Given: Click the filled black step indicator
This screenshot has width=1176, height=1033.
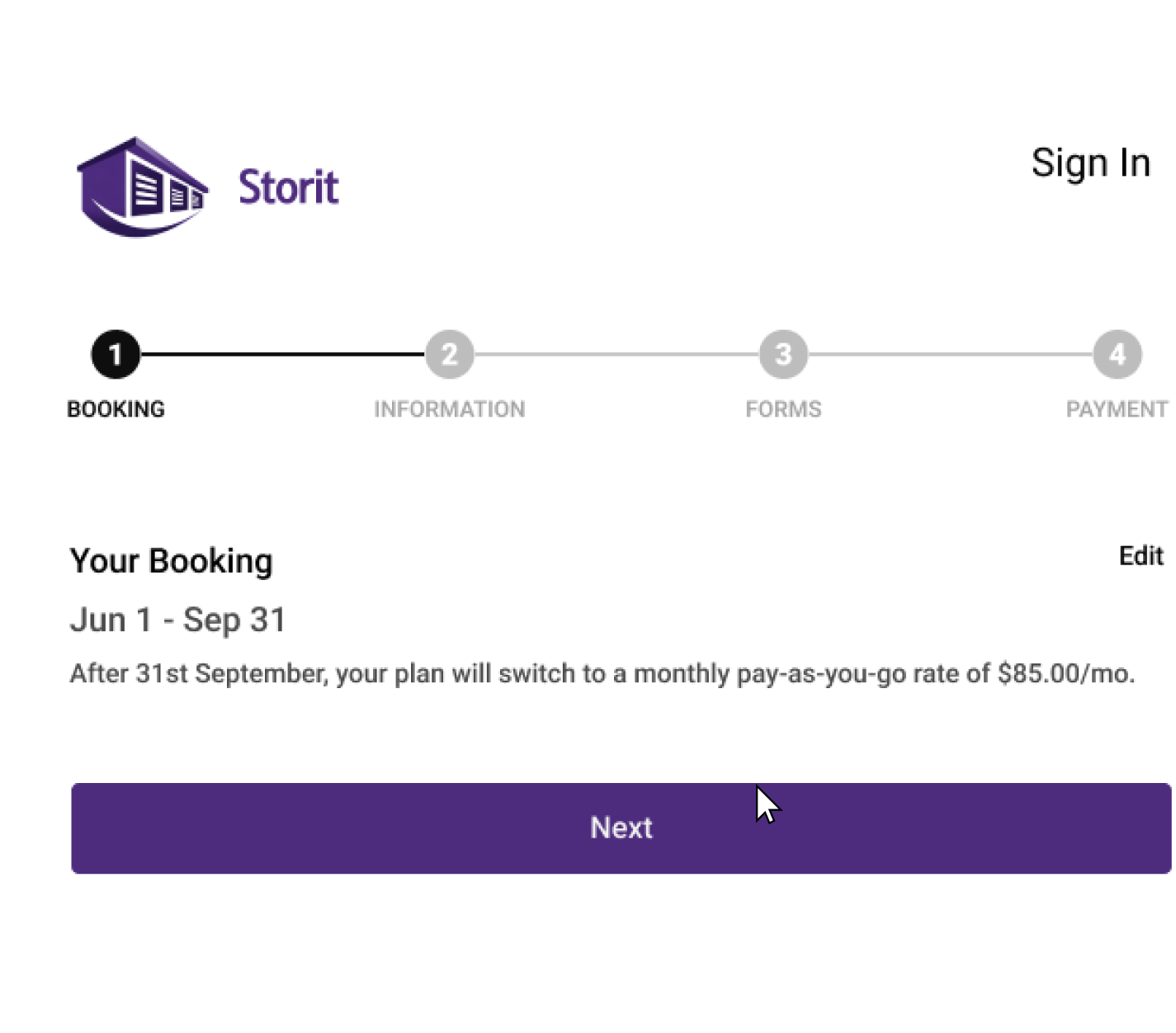Looking at the screenshot, I should tap(116, 353).
